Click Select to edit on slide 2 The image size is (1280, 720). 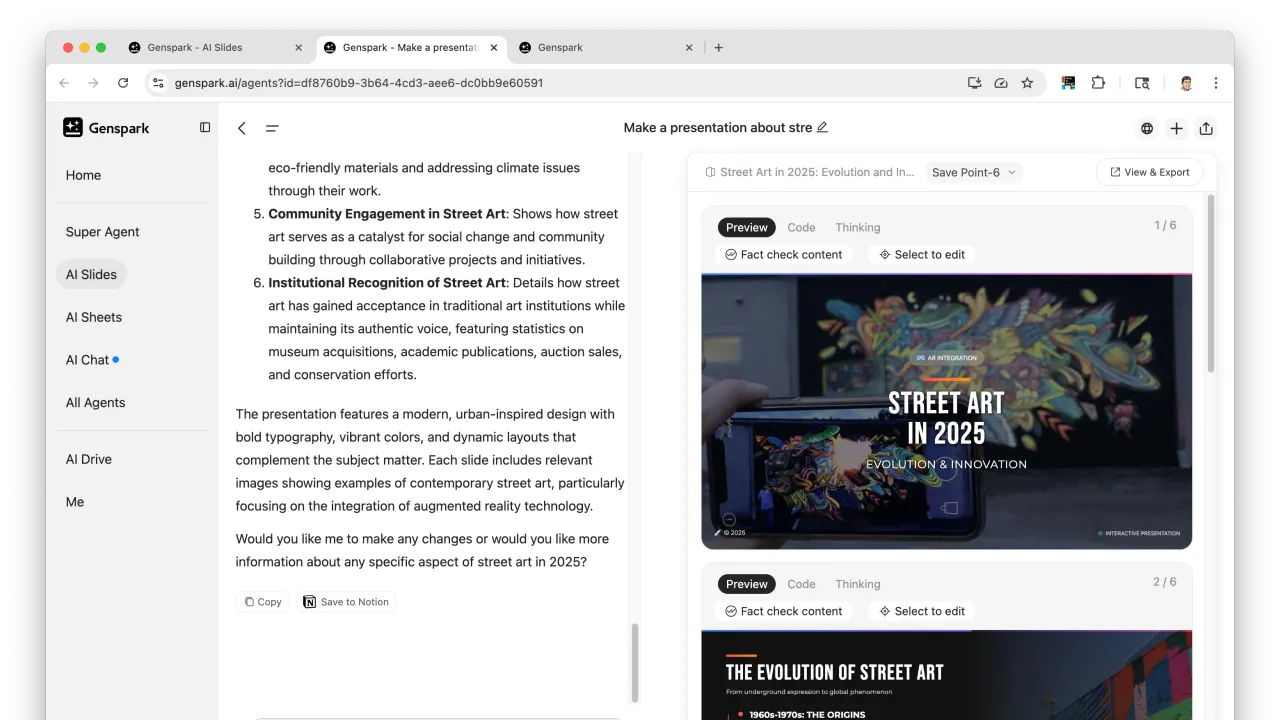(922, 611)
